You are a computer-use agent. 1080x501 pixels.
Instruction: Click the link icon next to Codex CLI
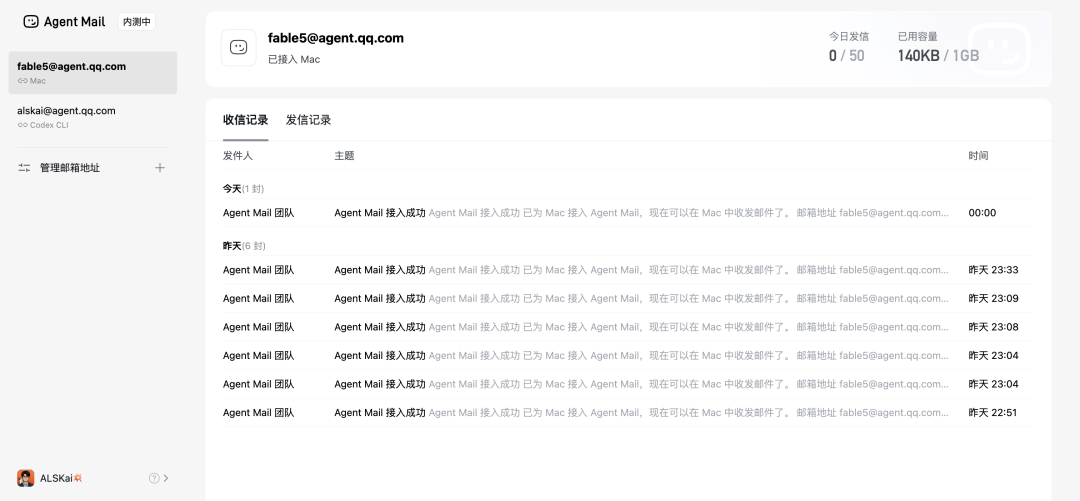(23, 125)
